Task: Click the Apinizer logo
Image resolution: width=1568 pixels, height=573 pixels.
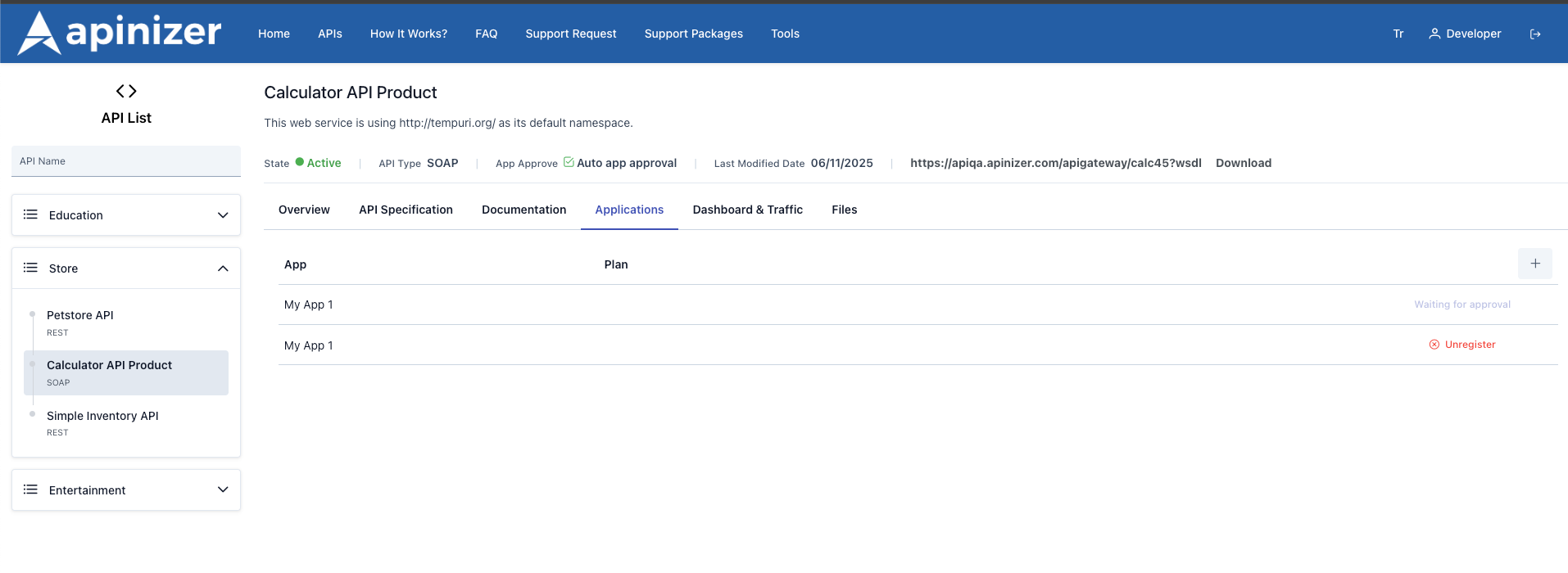Action: (x=120, y=33)
